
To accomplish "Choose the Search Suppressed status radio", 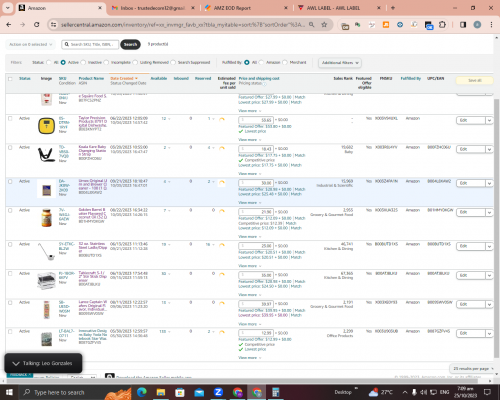I will [x=173, y=62].
